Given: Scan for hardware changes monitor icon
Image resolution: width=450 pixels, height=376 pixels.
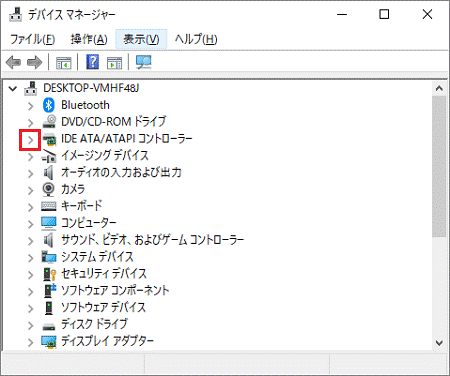Looking at the screenshot, I should 144,62.
